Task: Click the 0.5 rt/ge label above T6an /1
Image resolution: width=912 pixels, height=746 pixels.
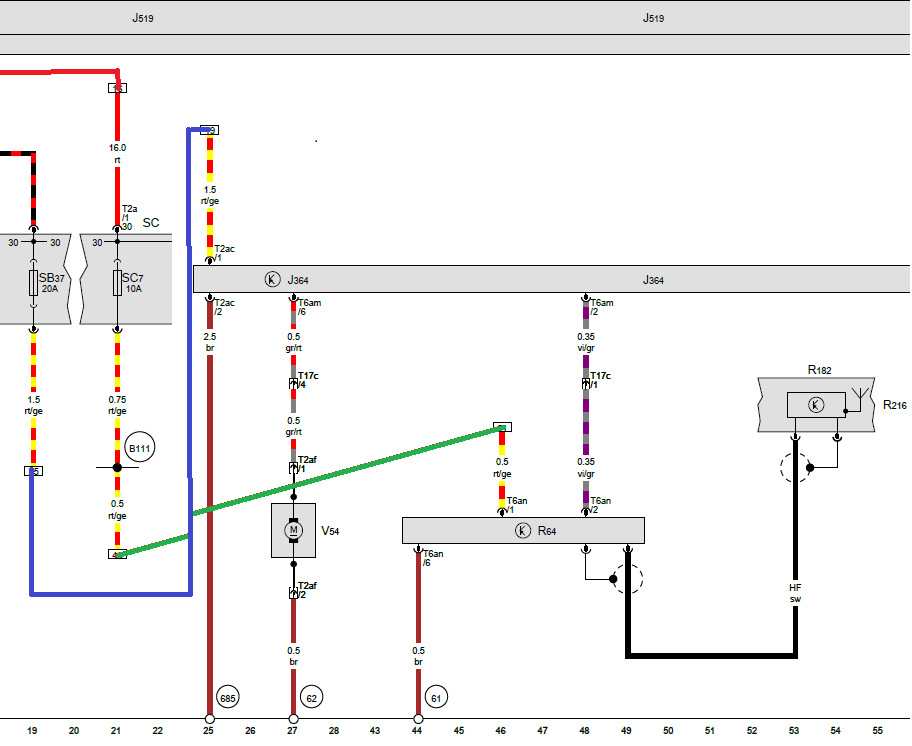Action: [x=503, y=467]
